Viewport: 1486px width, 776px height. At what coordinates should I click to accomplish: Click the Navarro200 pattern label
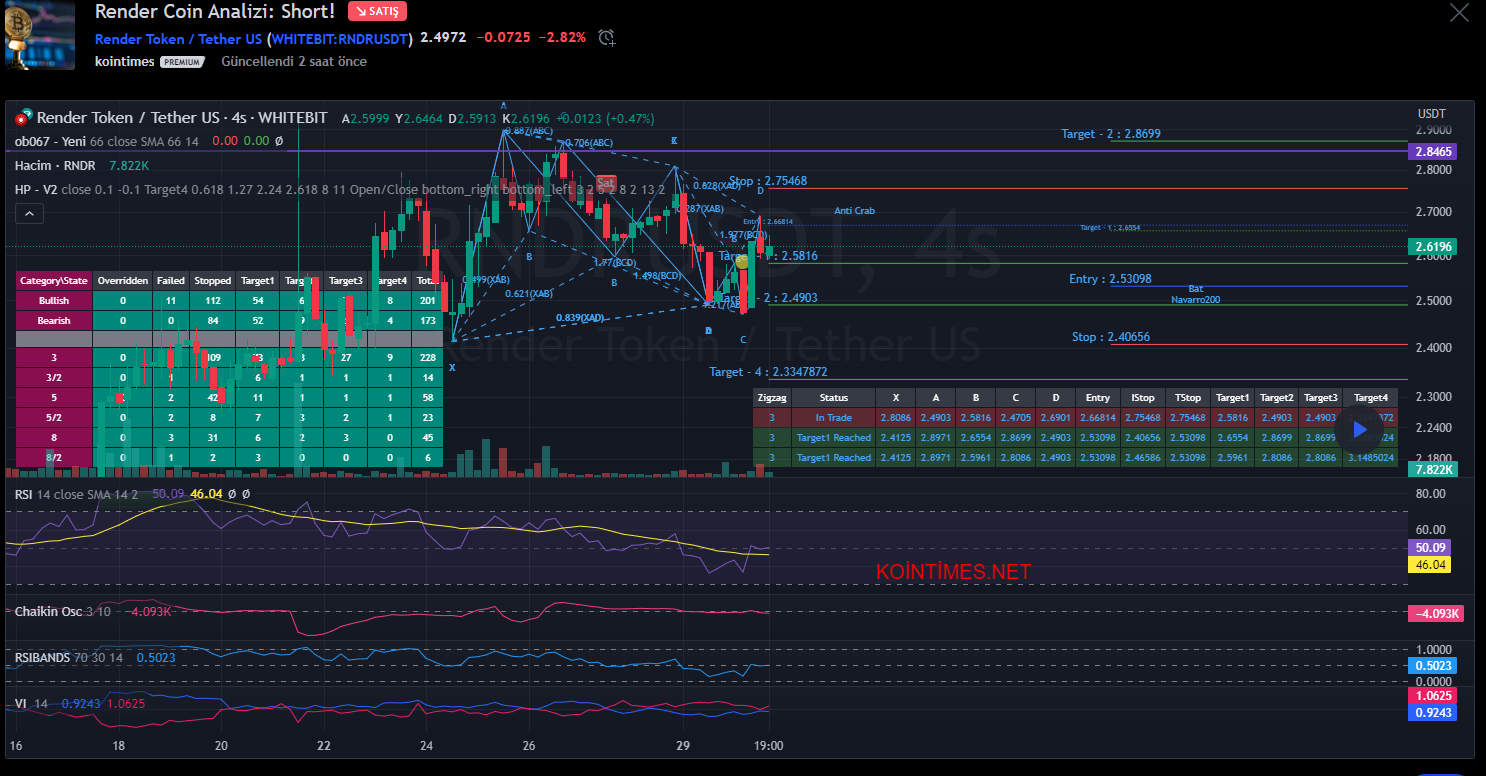(x=1196, y=299)
